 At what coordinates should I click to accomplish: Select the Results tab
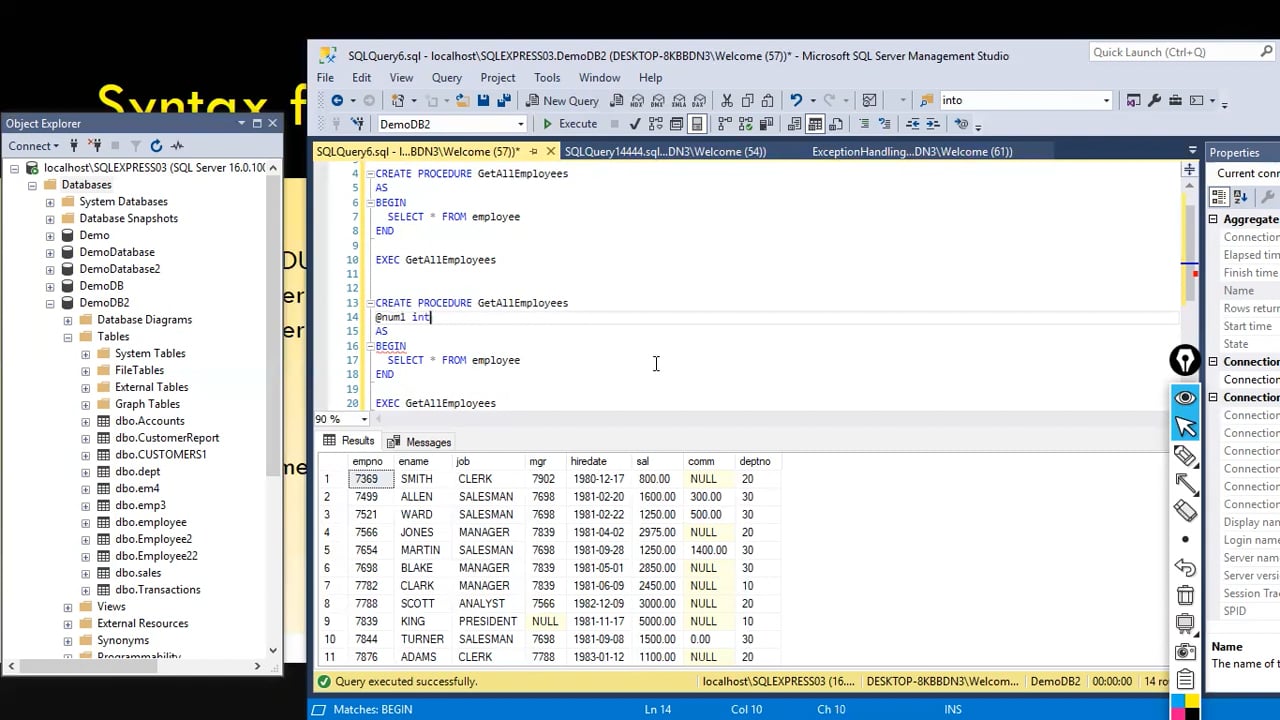[348, 441]
